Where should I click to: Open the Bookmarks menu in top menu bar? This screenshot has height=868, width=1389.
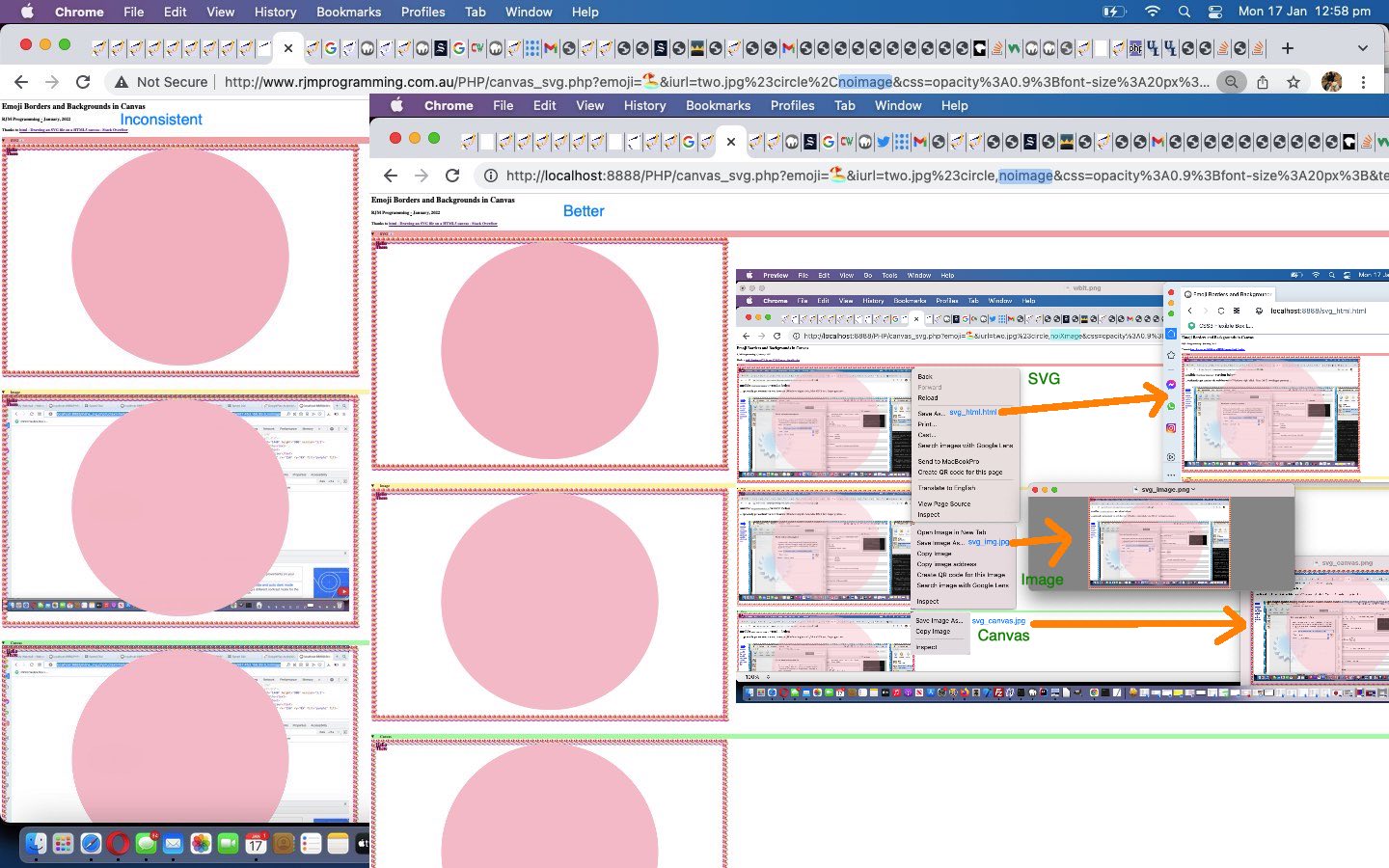click(x=348, y=12)
